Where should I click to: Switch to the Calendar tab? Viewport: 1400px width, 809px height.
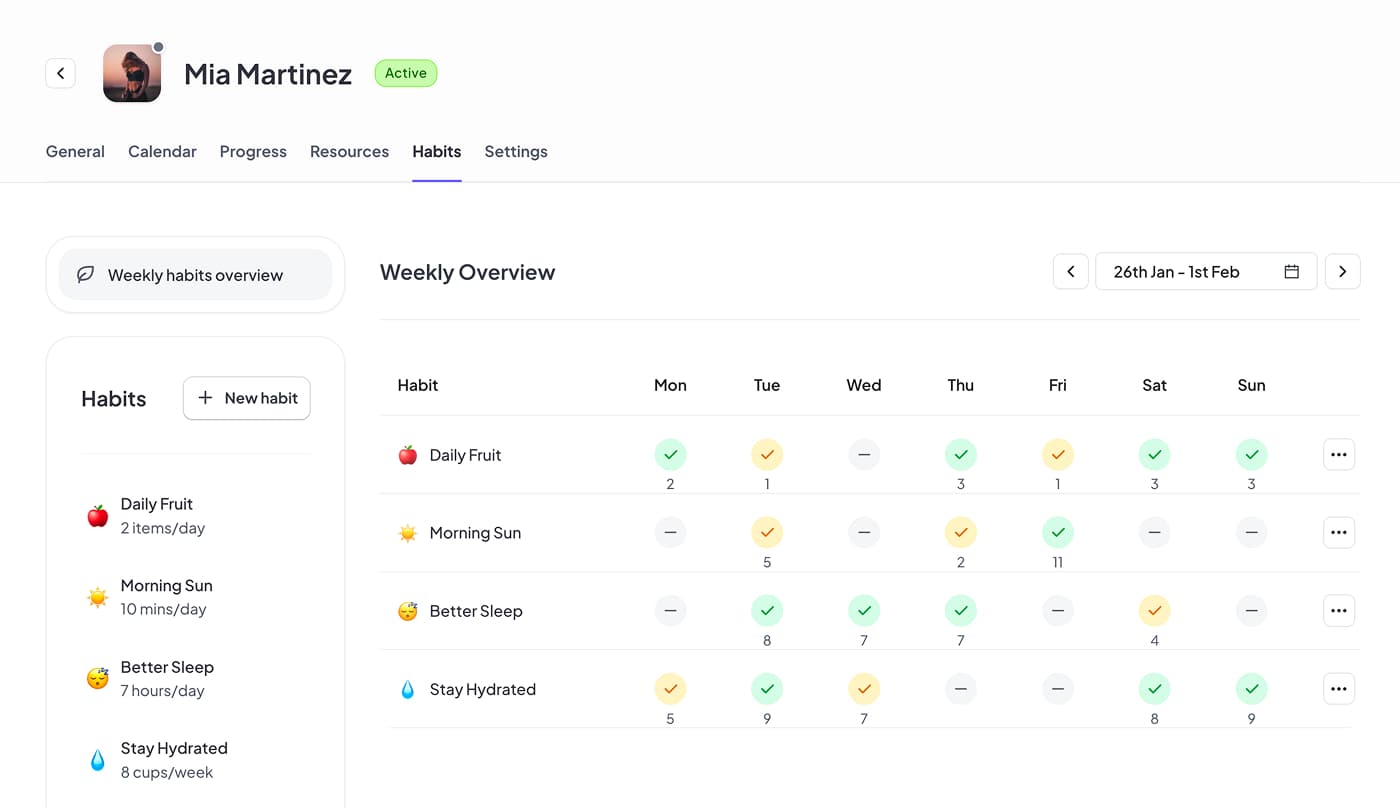(162, 151)
